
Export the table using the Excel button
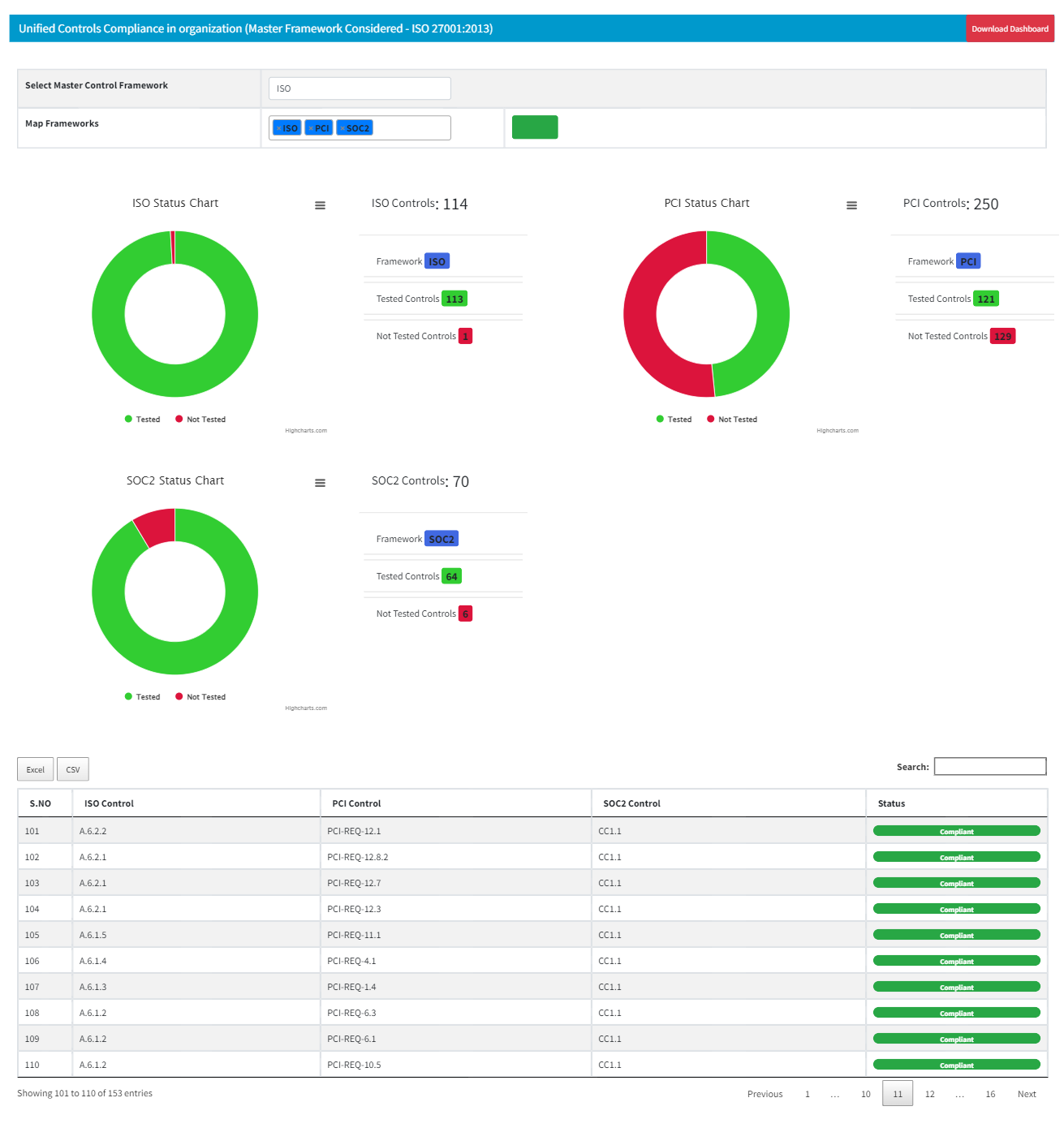click(35, 769)
